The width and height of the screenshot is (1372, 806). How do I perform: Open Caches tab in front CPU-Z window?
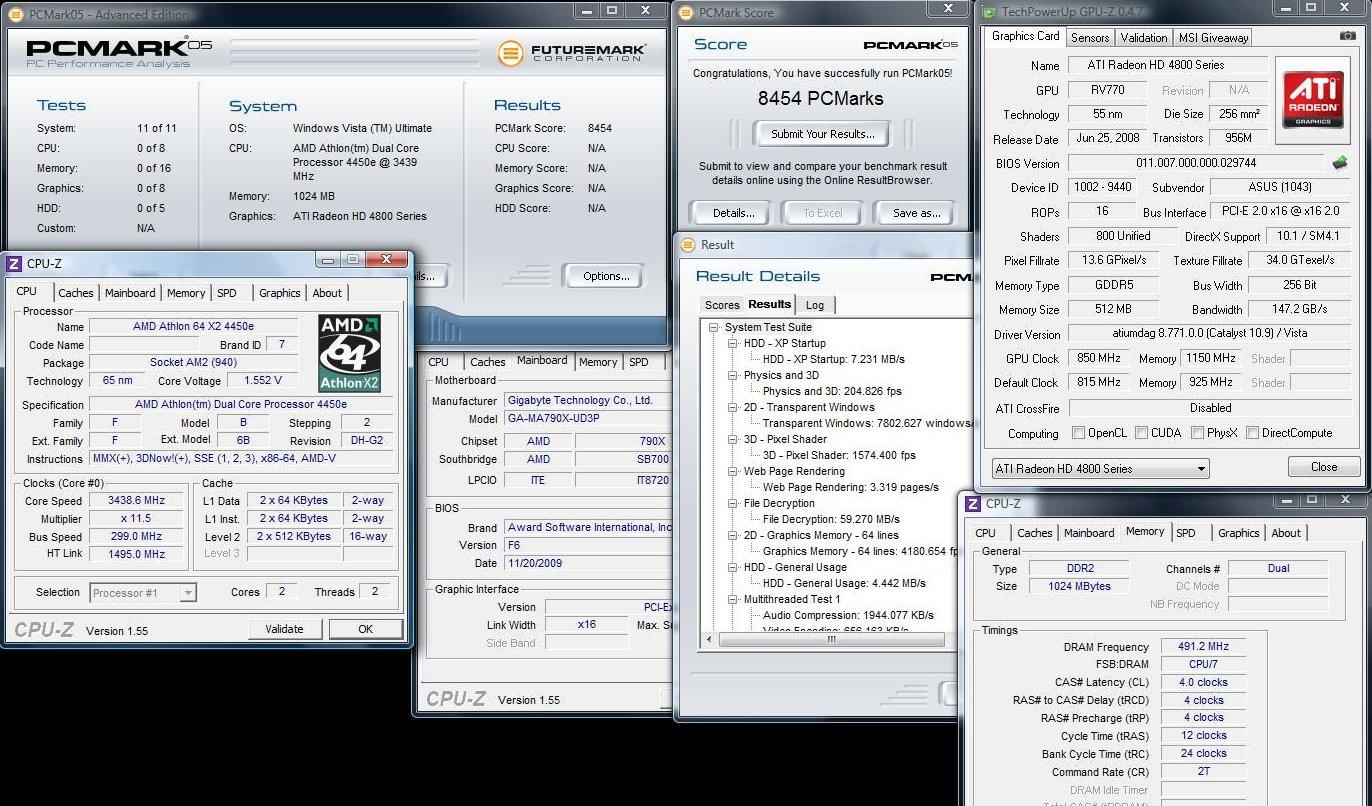[x=76, y=293]
